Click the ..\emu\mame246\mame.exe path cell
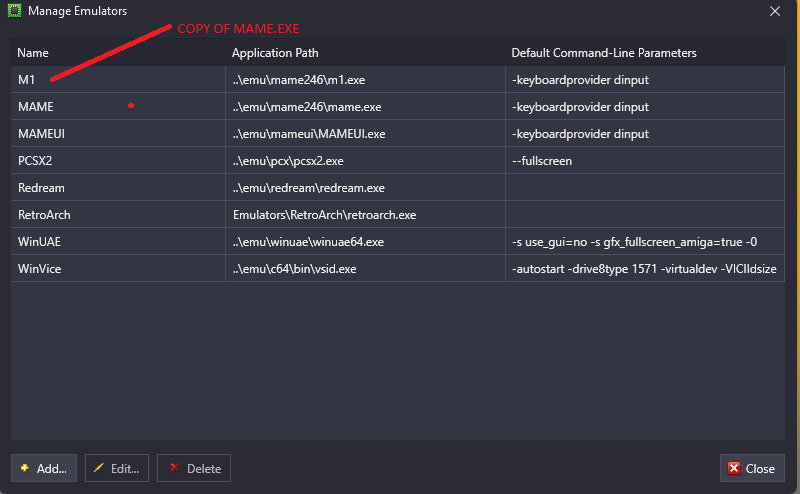 point(365,107)
